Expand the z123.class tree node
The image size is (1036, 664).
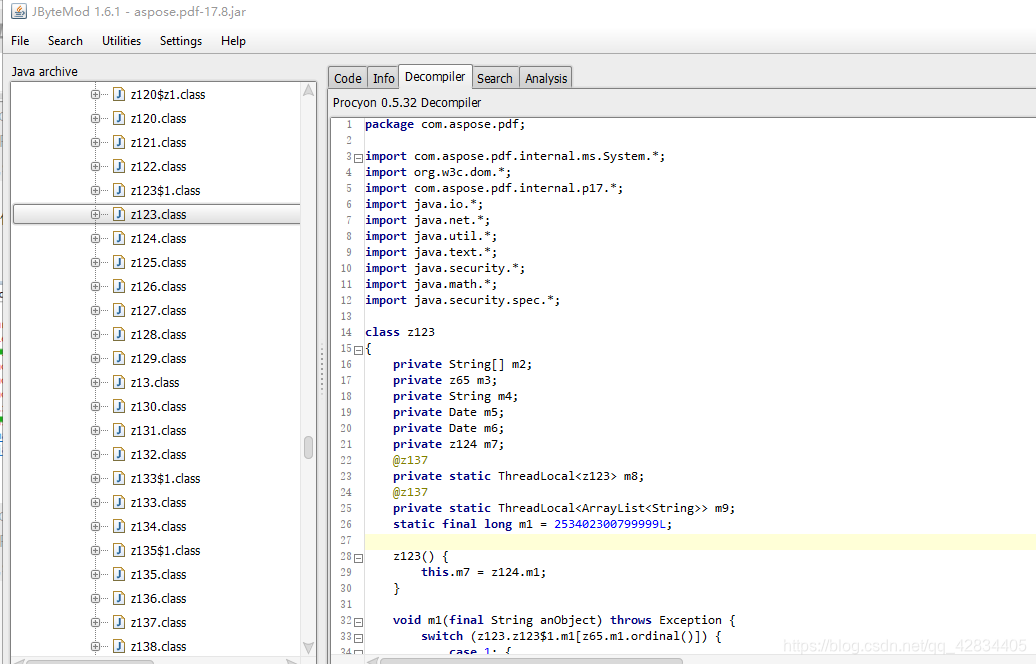pyautogui.click(x=95, y=215)
